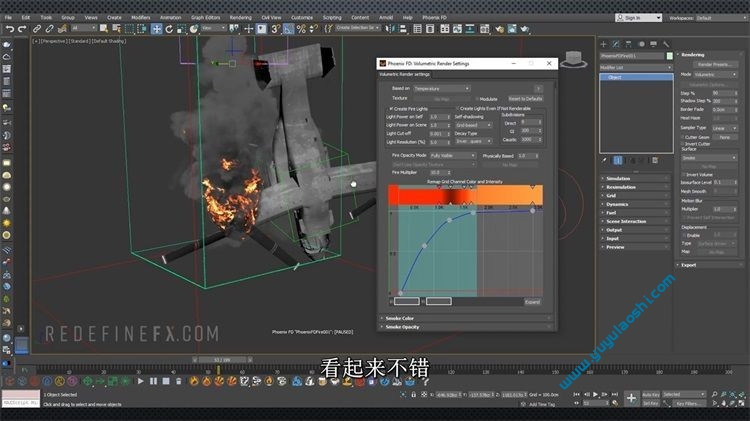Click the Sign In button
Image resolution: width=750 pixels, height=421 pixels.
[x=638, y=18]
